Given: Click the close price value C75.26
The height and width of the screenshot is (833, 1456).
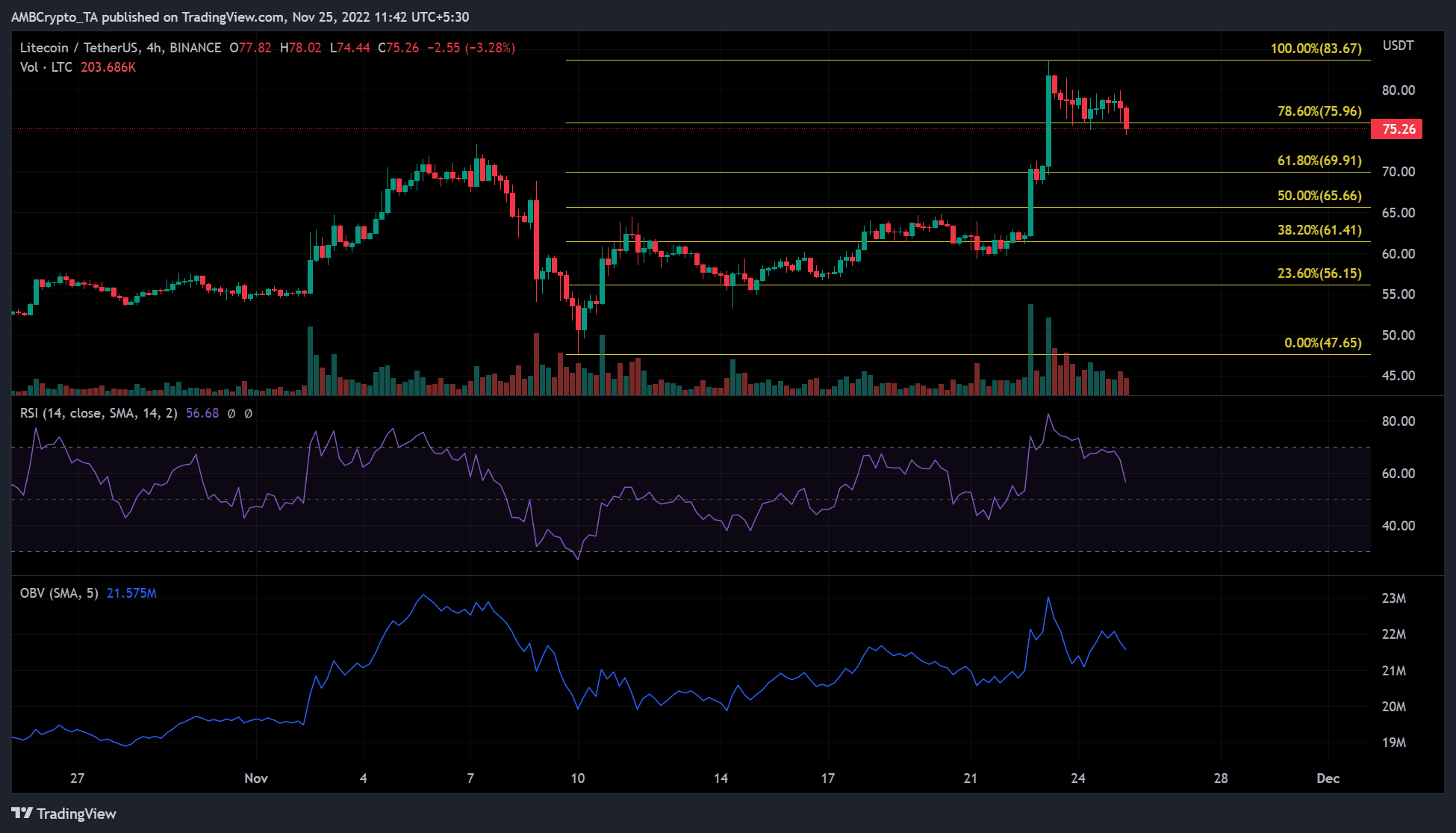Looking at the screenshot, I should click(x=399, y=48).
